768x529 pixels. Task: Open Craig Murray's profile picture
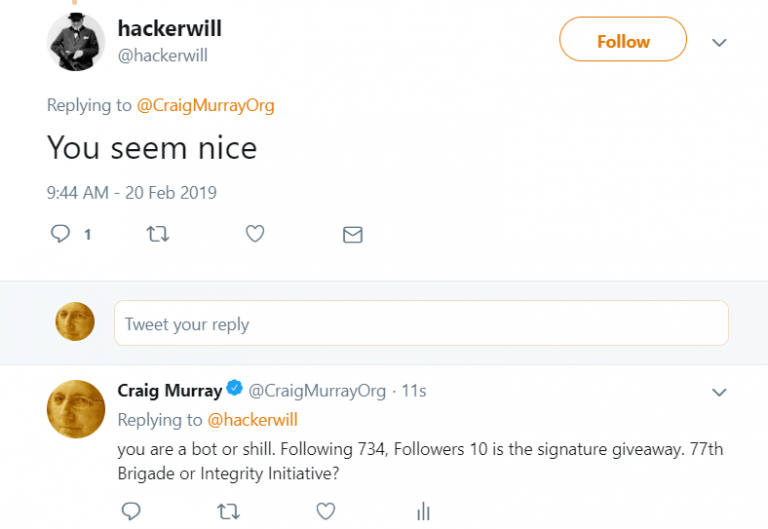point(76,409)
